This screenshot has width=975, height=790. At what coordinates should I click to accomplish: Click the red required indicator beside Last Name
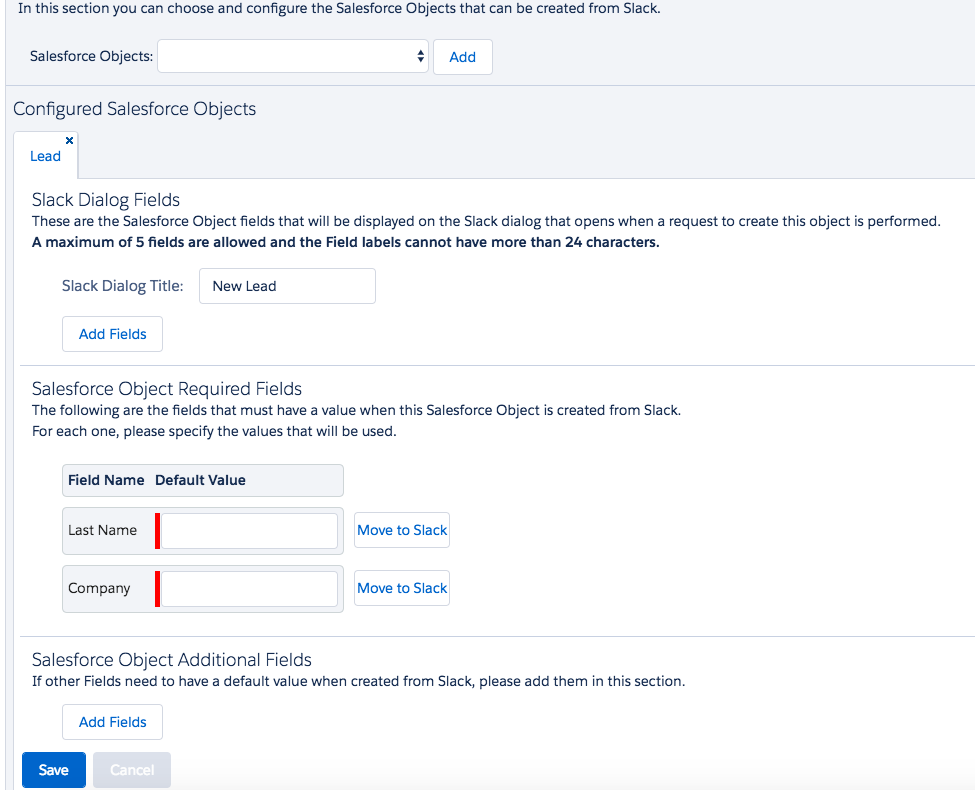click(158, 530)
